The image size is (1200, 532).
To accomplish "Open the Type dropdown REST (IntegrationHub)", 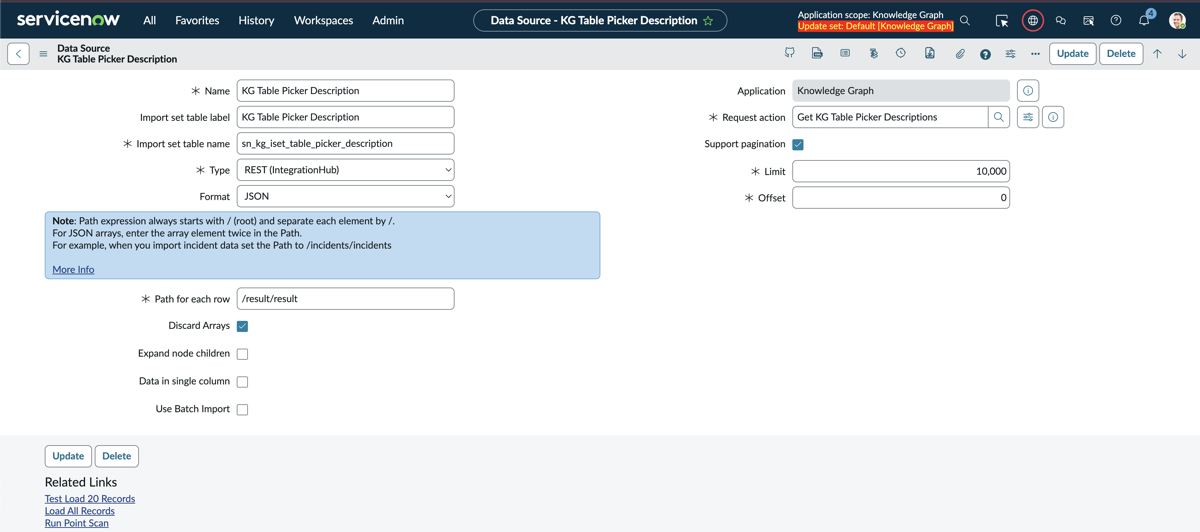I will 345,170.
